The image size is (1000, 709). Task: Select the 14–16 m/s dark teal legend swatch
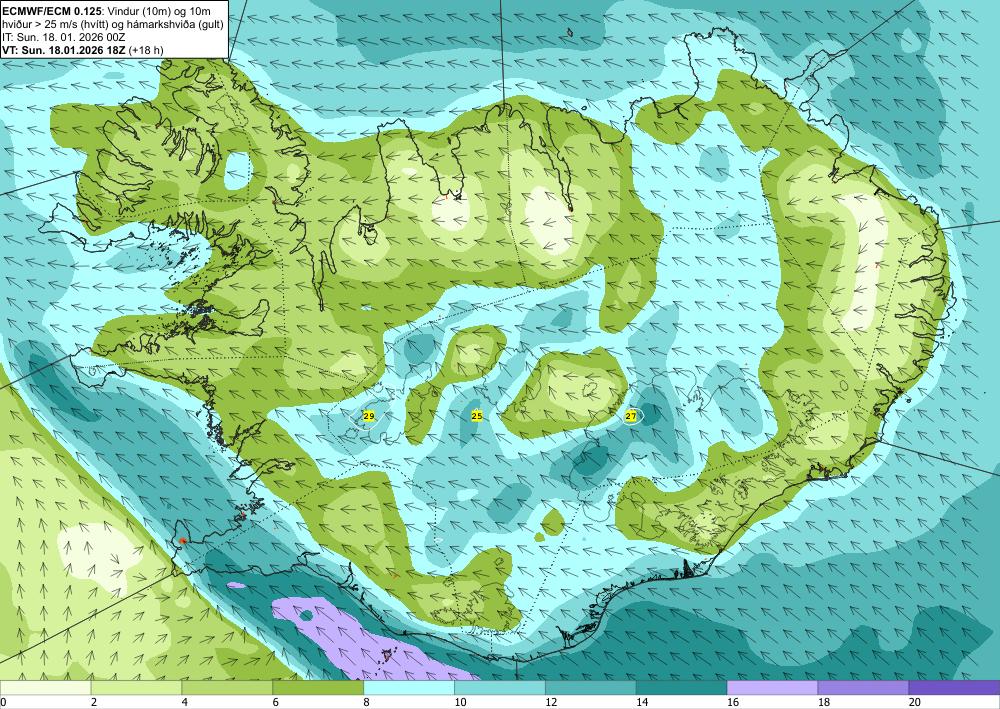coord(681,687)
